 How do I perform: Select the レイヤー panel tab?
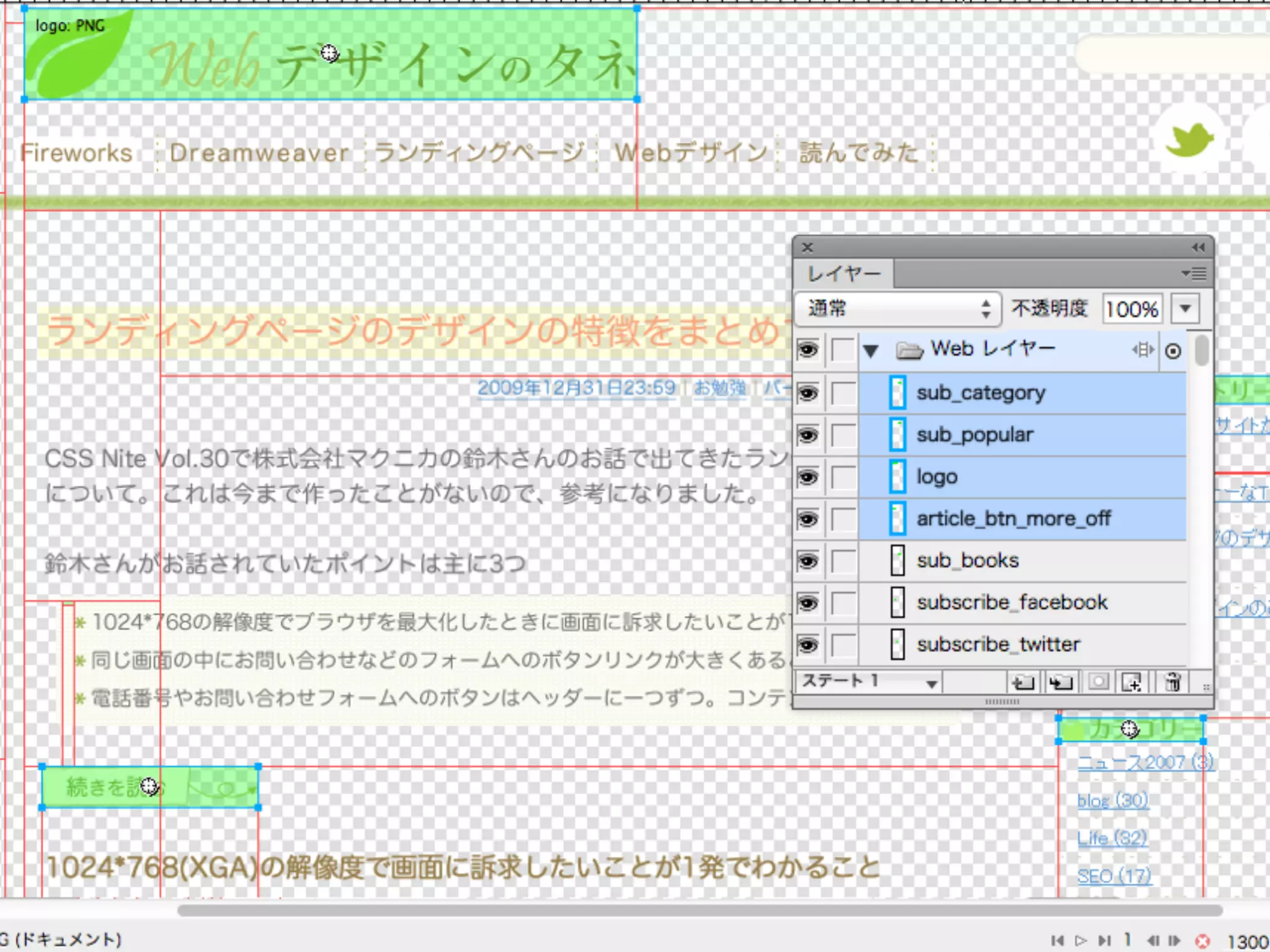pyautogui.click(x=843, y=273)
